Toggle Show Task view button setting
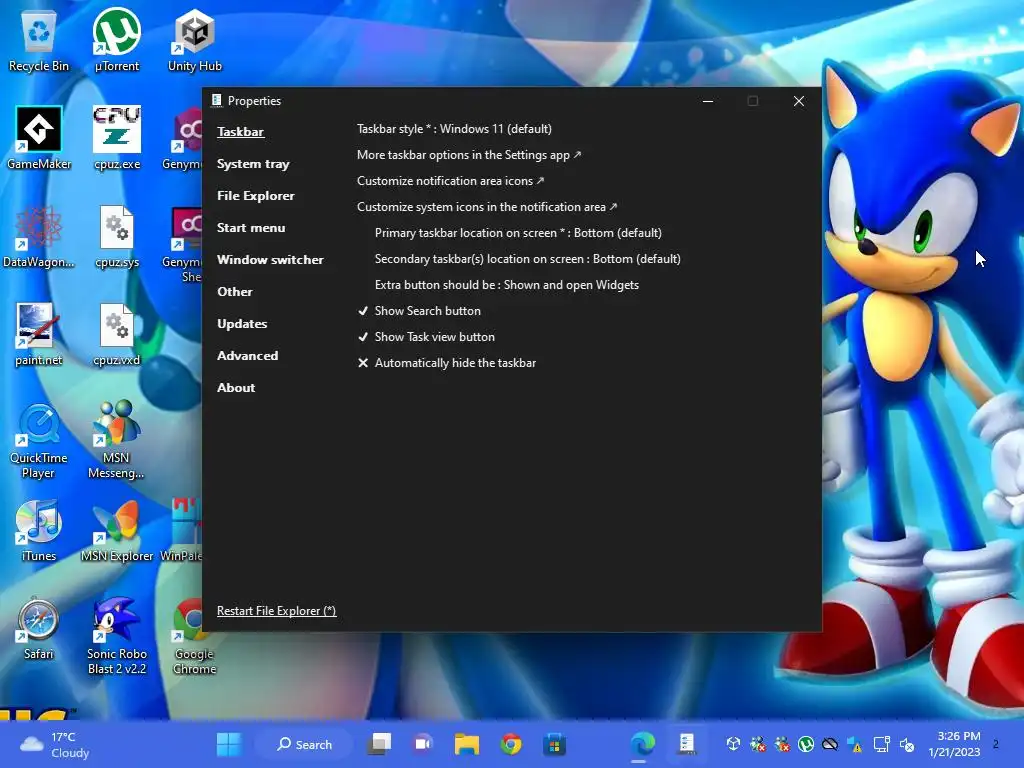Viewport: 1024px width, 768px height. coord(426,337)
